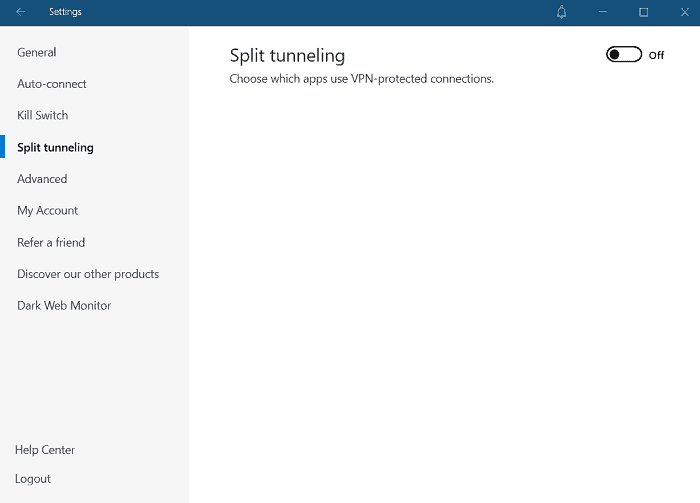This screenshot has width=700, height=503.
Task: Close the Settings window
Action: [x=685, y=12]
